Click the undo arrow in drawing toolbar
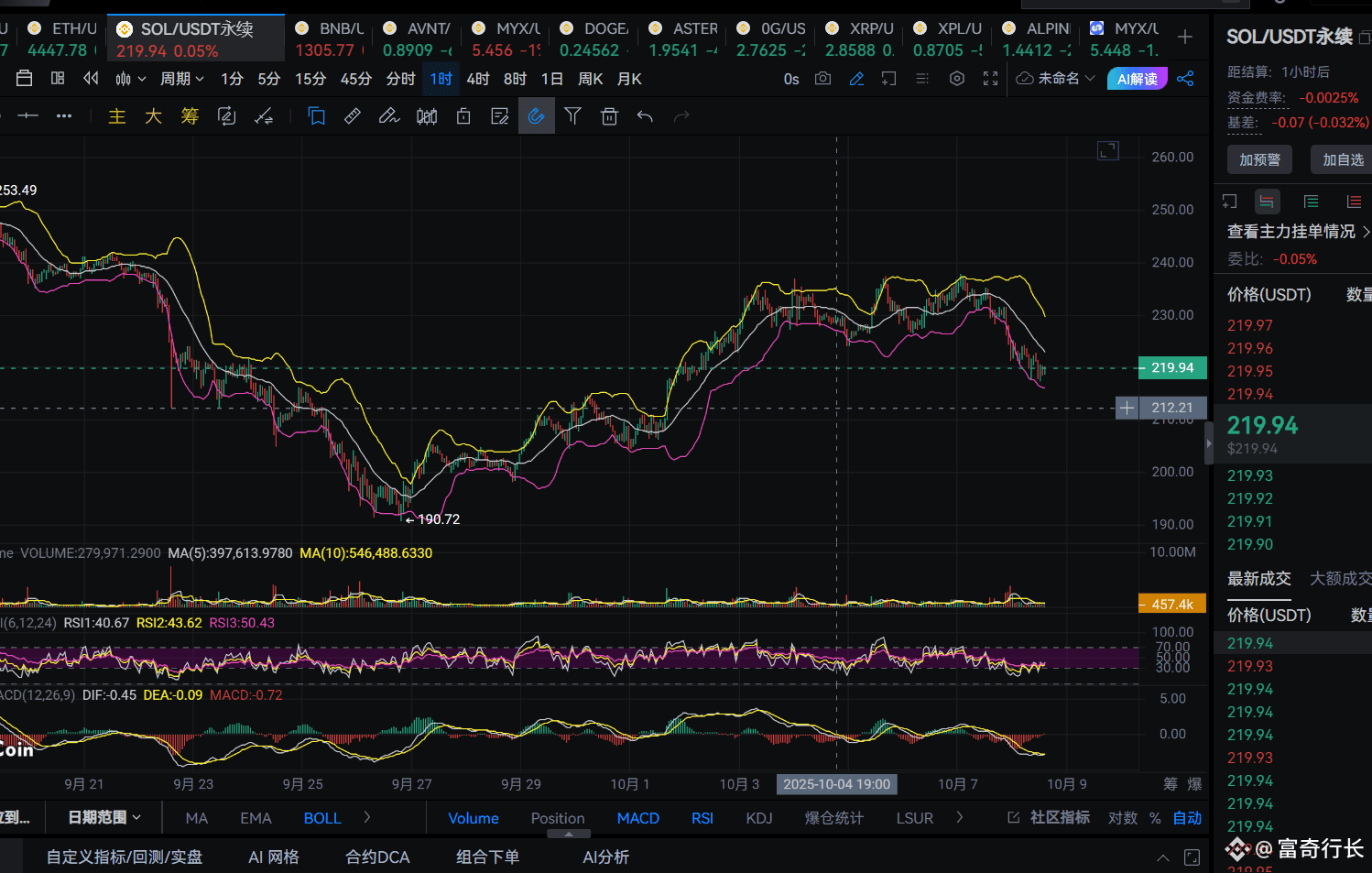 645,116
